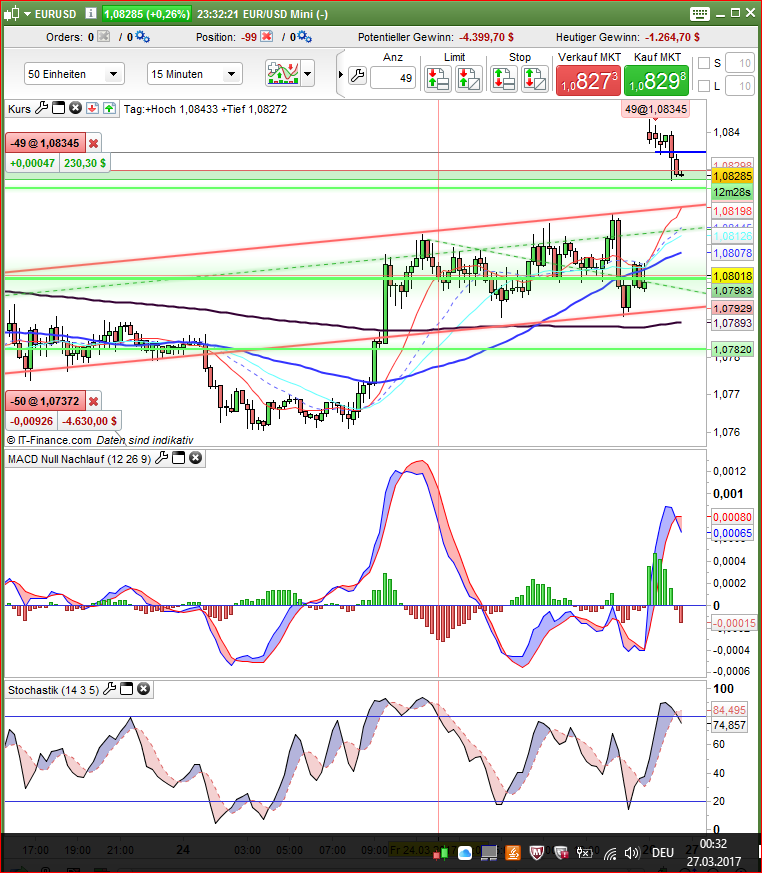Open the Java tray icon

513,852
